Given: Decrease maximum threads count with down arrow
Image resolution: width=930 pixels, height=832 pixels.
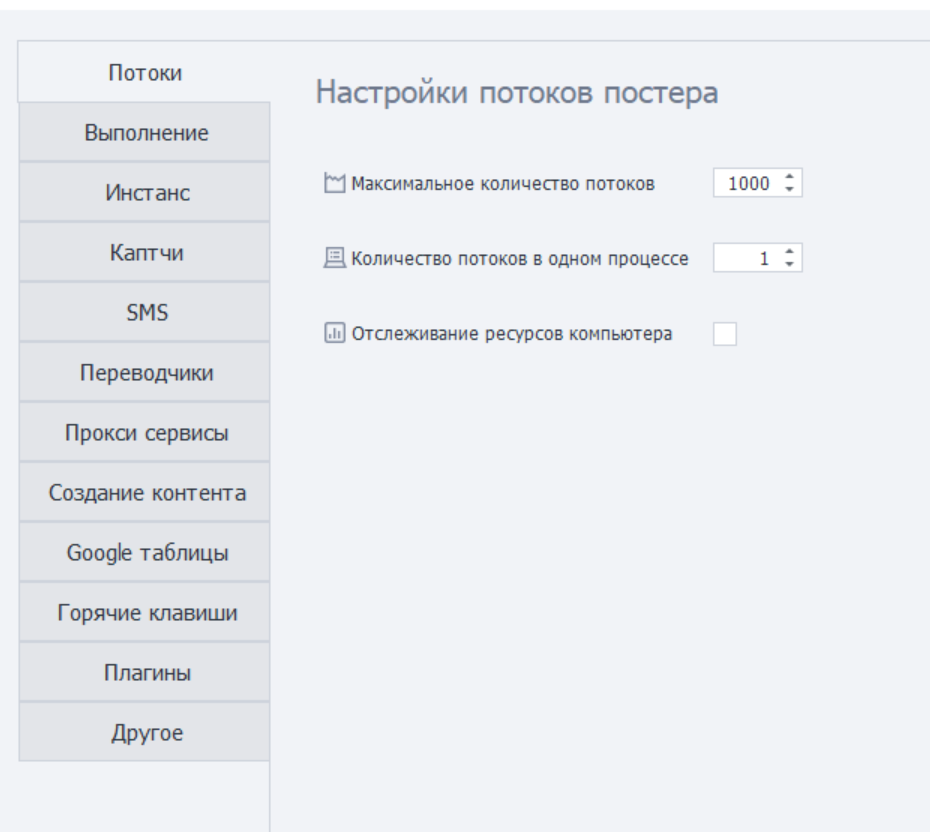Looking at the screenshot, I should tap(789, 189).
